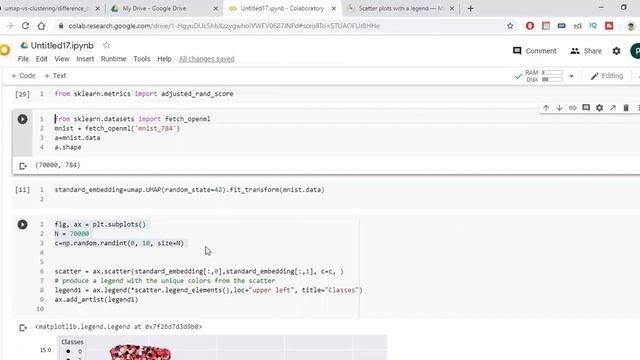Open the Google account avatar in Colab
This screenshot has width=640, height=360.
click(636, 51)
